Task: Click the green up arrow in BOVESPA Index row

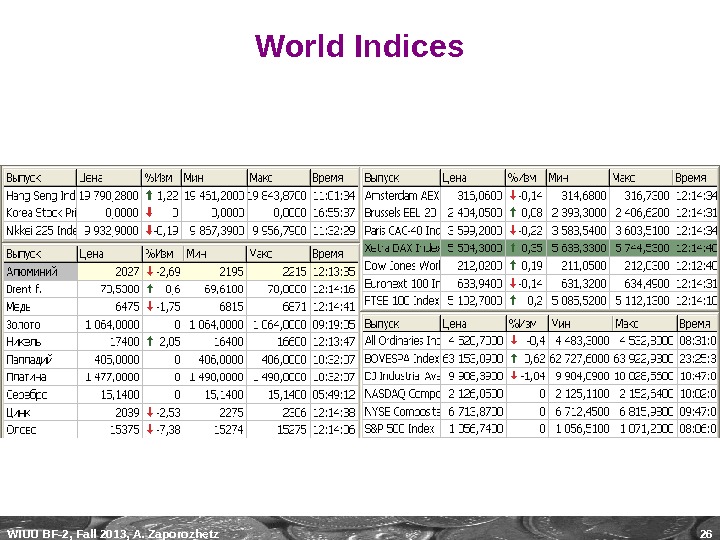Action: pyautogui.click(x=514, y=358)
